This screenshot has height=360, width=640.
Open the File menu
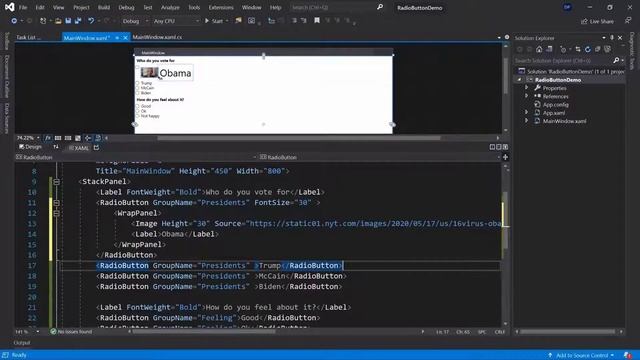tap(23, 7)
